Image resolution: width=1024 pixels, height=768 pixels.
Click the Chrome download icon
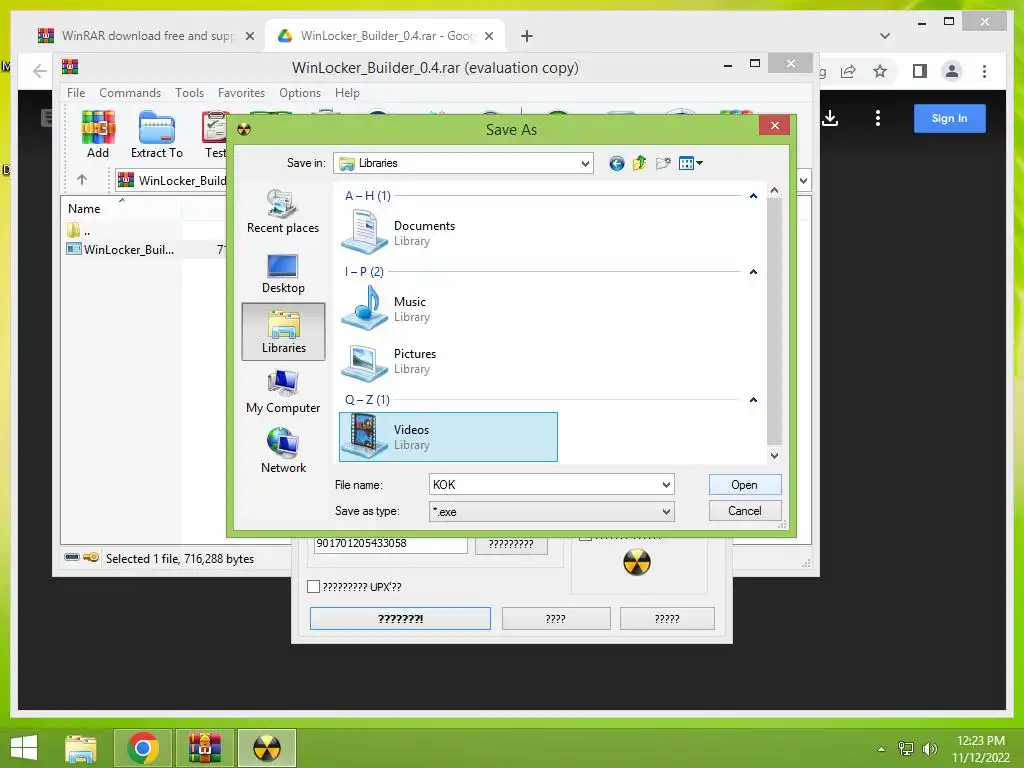[830, 118]
